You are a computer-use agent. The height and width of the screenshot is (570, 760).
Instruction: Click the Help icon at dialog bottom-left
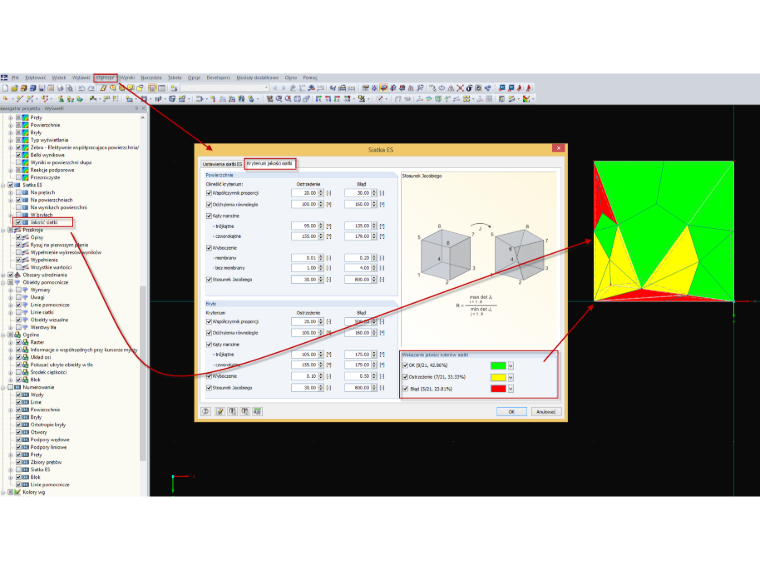pyautogui.click(x=206, y=411)
